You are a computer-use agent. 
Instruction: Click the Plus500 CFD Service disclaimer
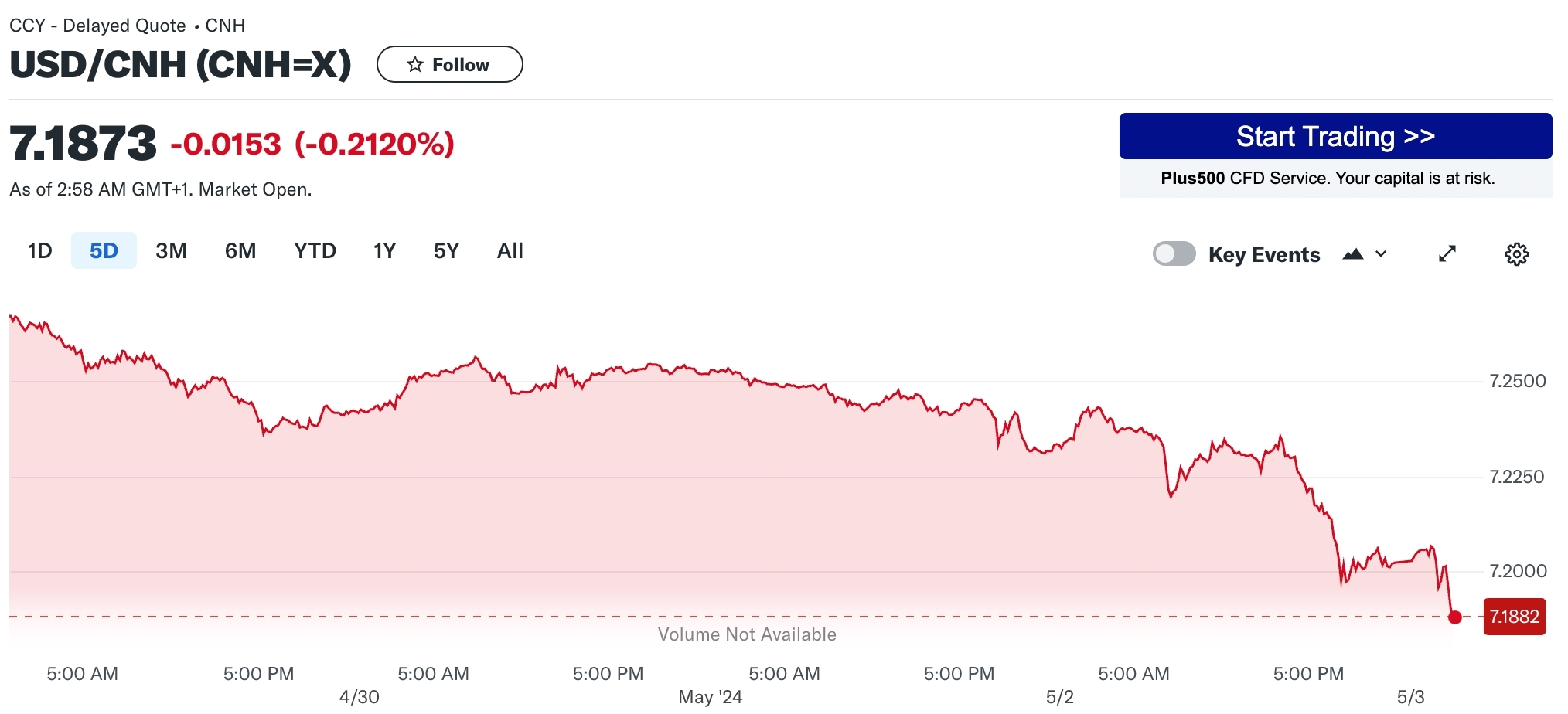coord(1328,178)
